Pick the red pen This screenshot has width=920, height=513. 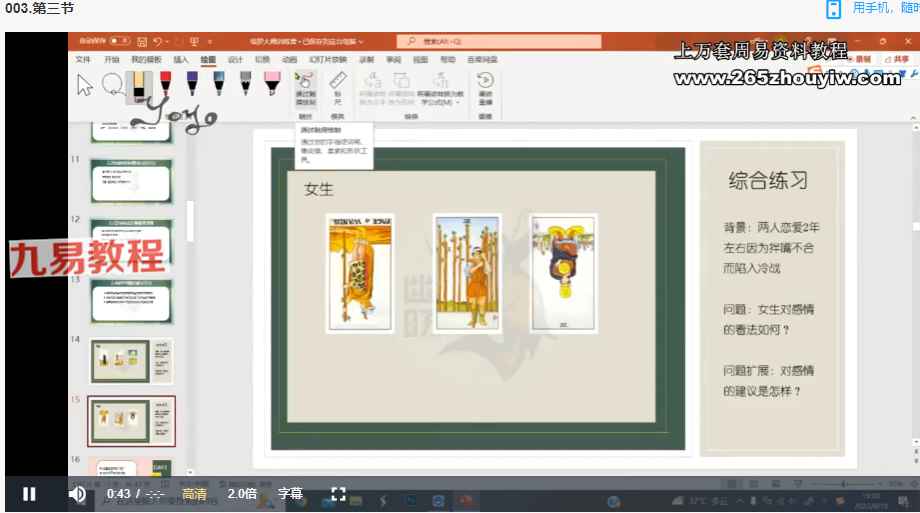coord(165,83)
